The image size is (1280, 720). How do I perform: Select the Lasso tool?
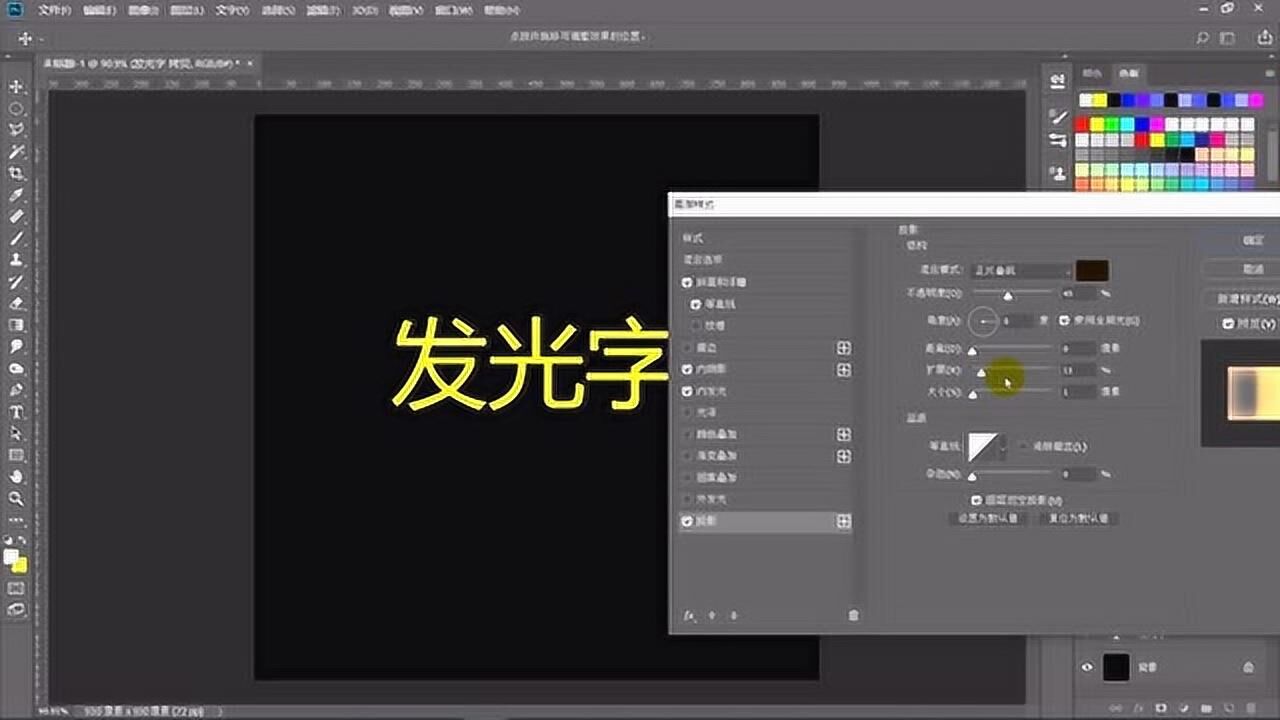(x=16, y=131)
